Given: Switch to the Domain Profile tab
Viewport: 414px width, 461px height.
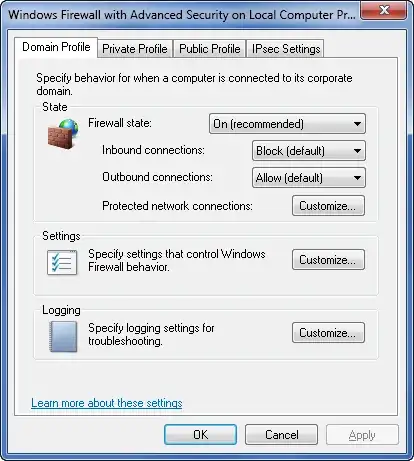Looking at the screenshot, I should pos(56,47).
